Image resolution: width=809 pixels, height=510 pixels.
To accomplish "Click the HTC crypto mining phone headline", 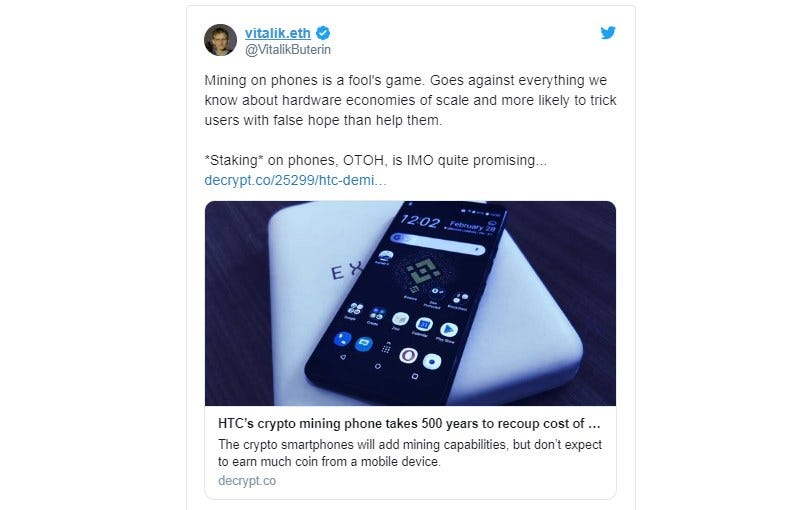I will [409, 424].
